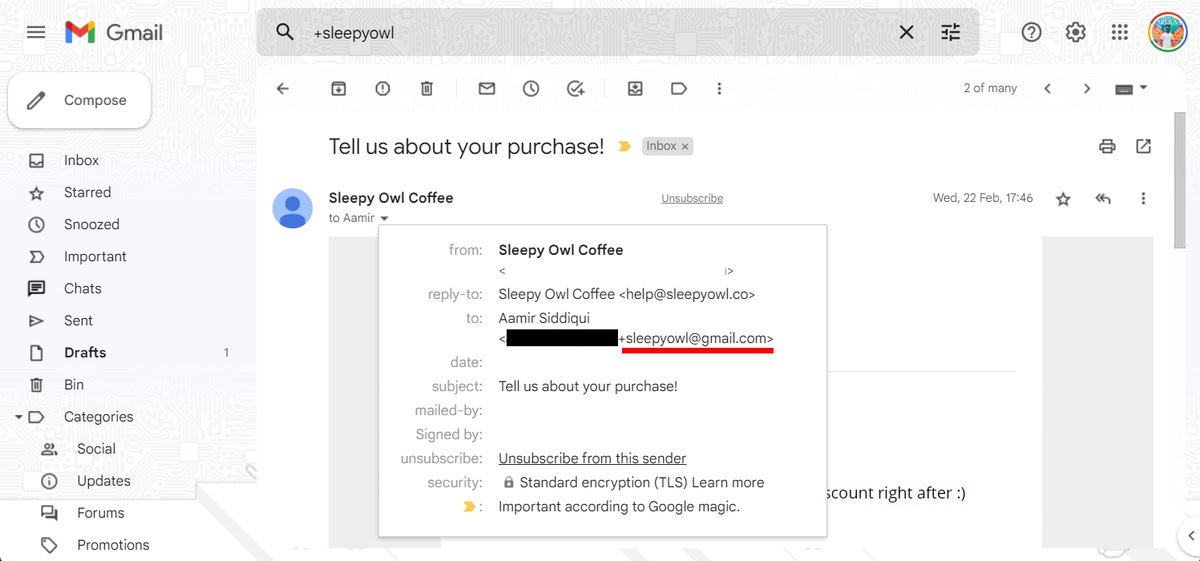1200x561 pixels.
Task: Open the Drafts folder
Action: click(x=85, y=353)
